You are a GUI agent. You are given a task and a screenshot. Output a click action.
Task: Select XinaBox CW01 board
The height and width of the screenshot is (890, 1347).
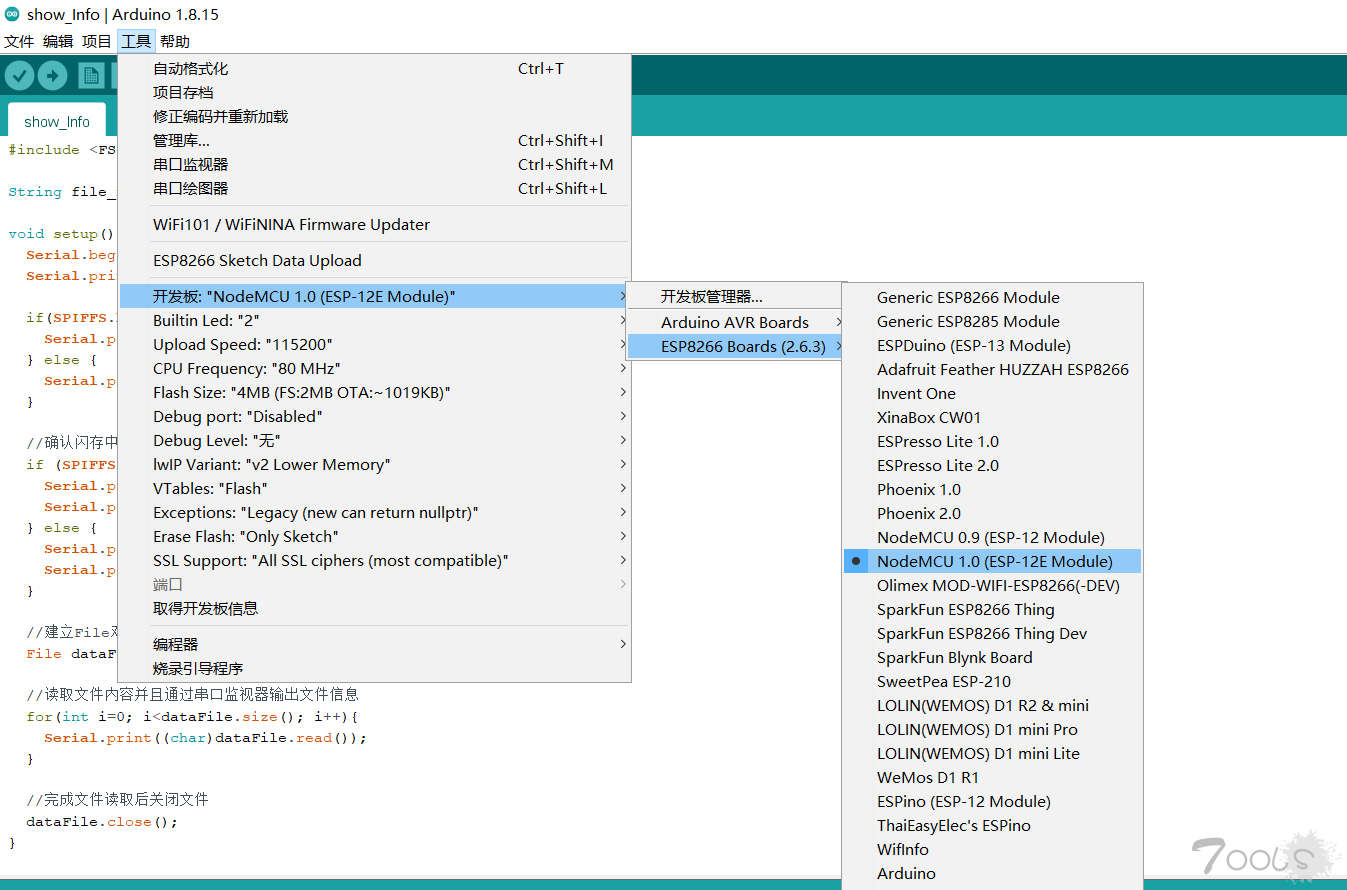992,417
